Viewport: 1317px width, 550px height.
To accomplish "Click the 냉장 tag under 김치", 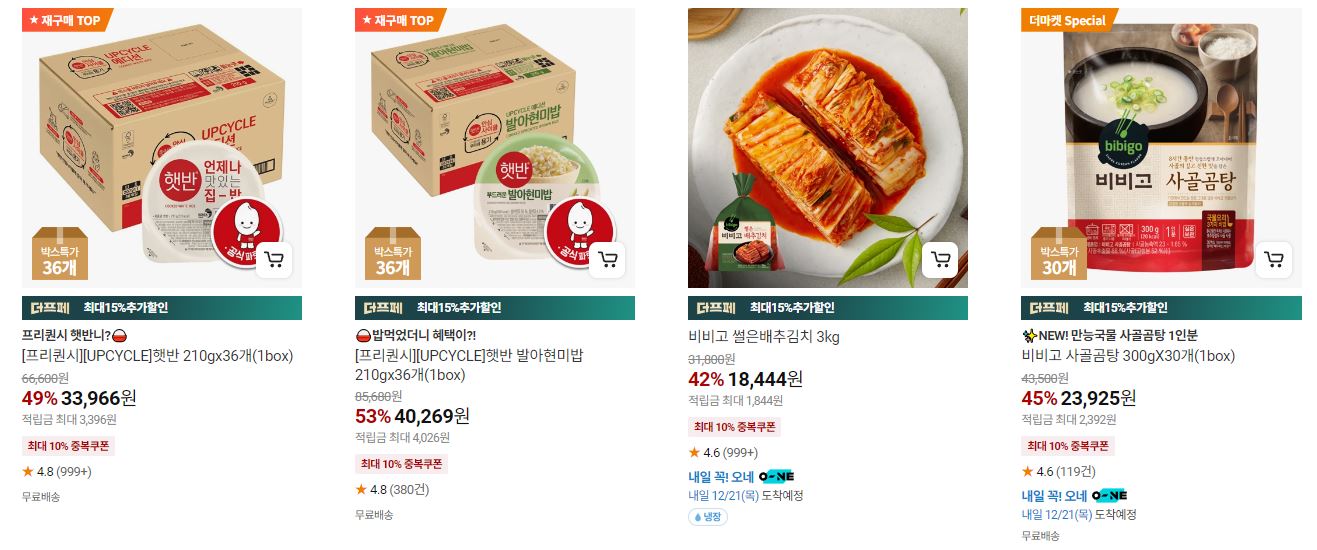I will (707, 517).
